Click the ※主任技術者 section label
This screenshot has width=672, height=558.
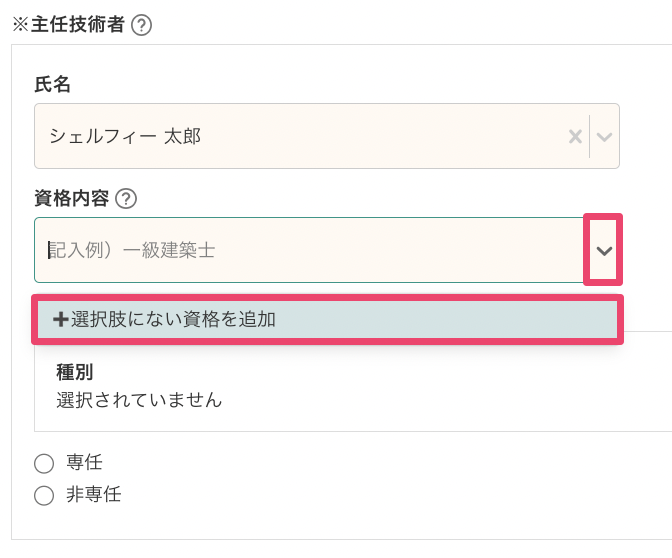tap(68, 26)
